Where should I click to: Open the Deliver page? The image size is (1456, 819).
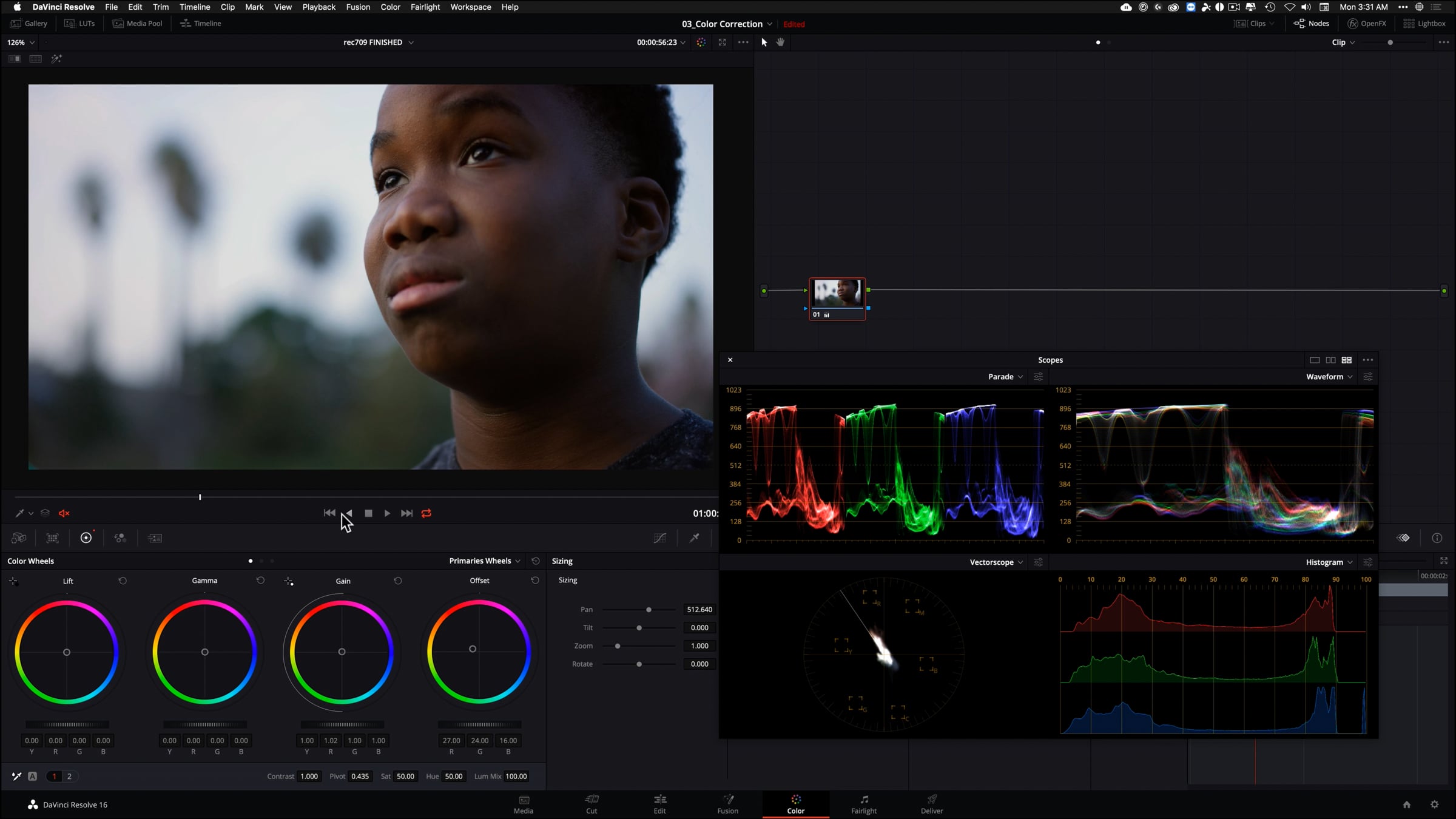pos(931,804)
